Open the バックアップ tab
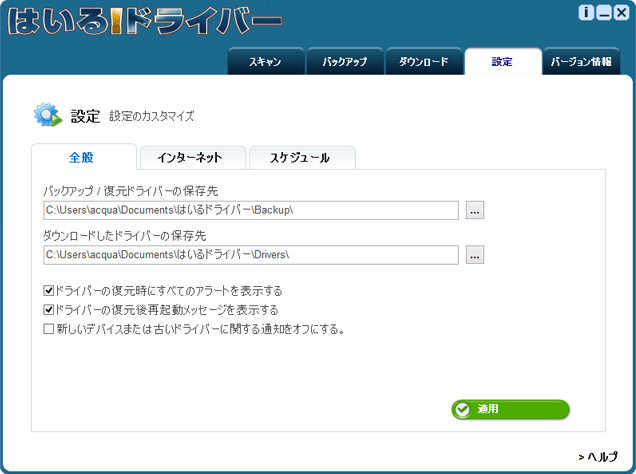 point(343,62)
